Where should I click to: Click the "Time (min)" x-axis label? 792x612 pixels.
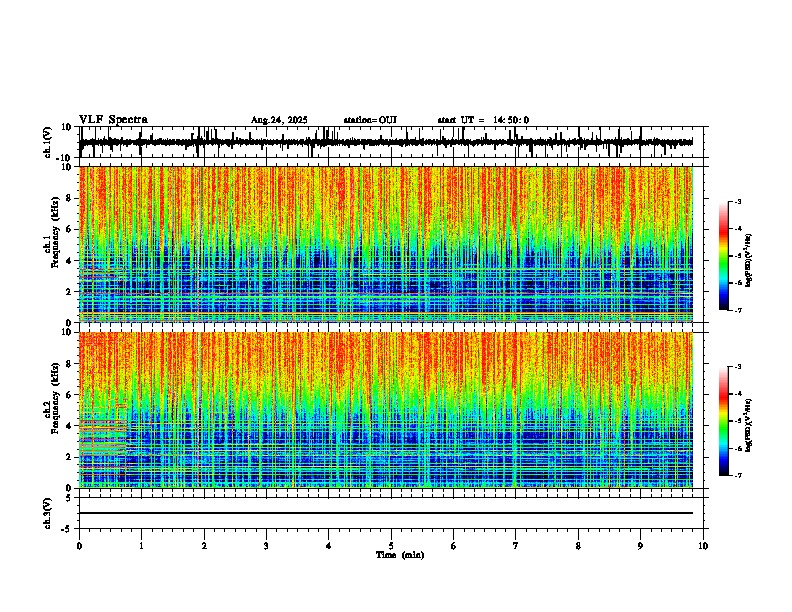[x=400, y=555]
